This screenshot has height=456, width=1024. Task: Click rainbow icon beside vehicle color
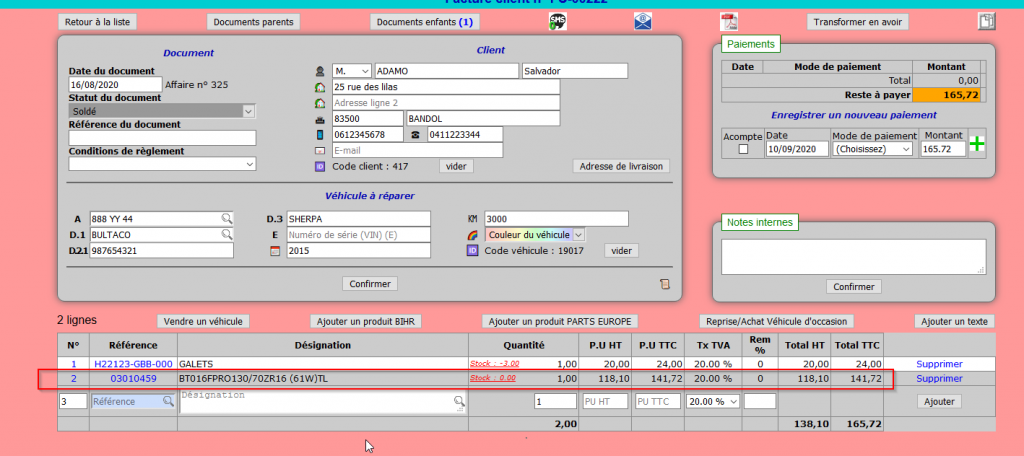(x=473, y=235)
